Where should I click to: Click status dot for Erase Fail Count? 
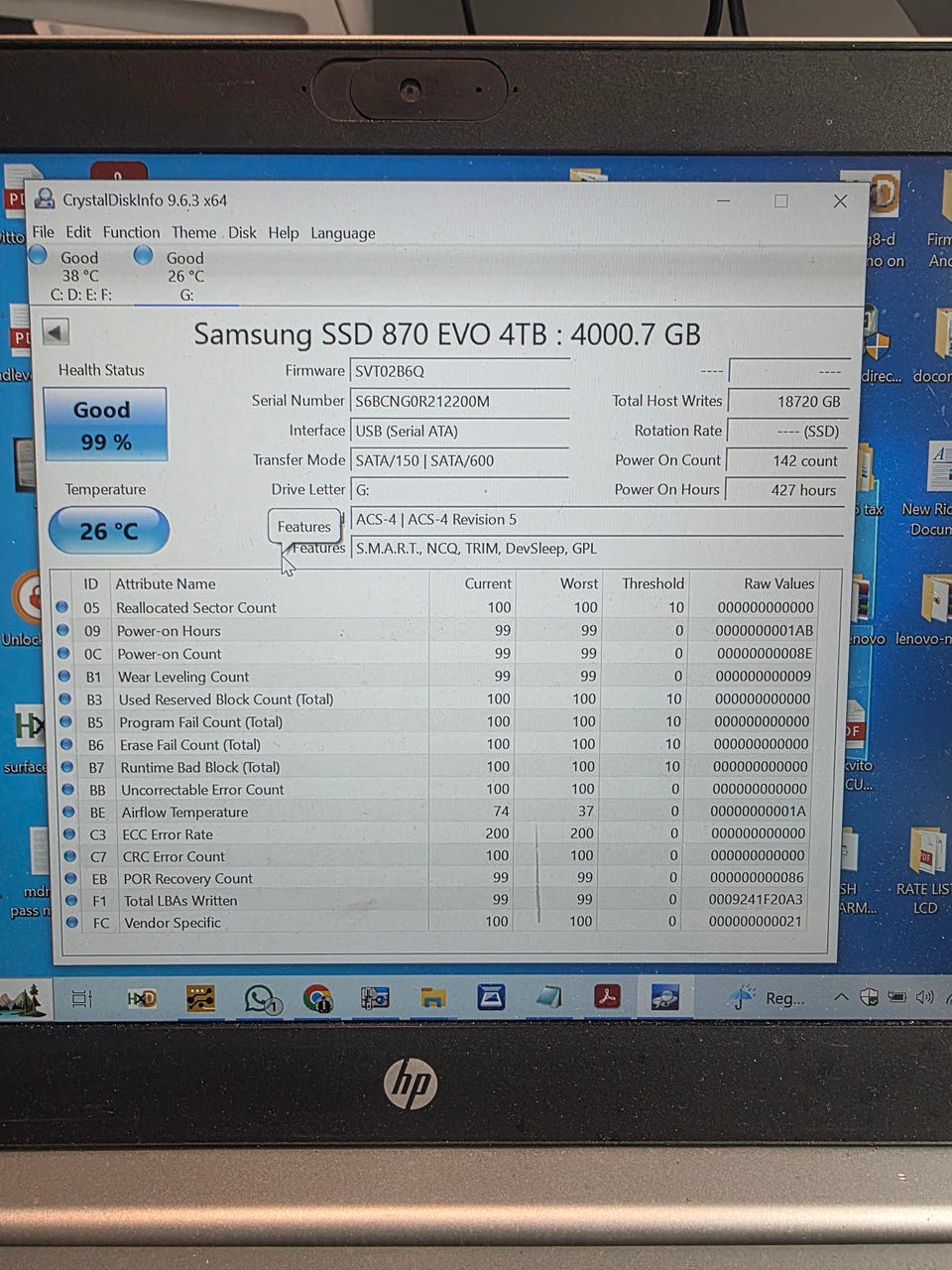pos(66,744)
